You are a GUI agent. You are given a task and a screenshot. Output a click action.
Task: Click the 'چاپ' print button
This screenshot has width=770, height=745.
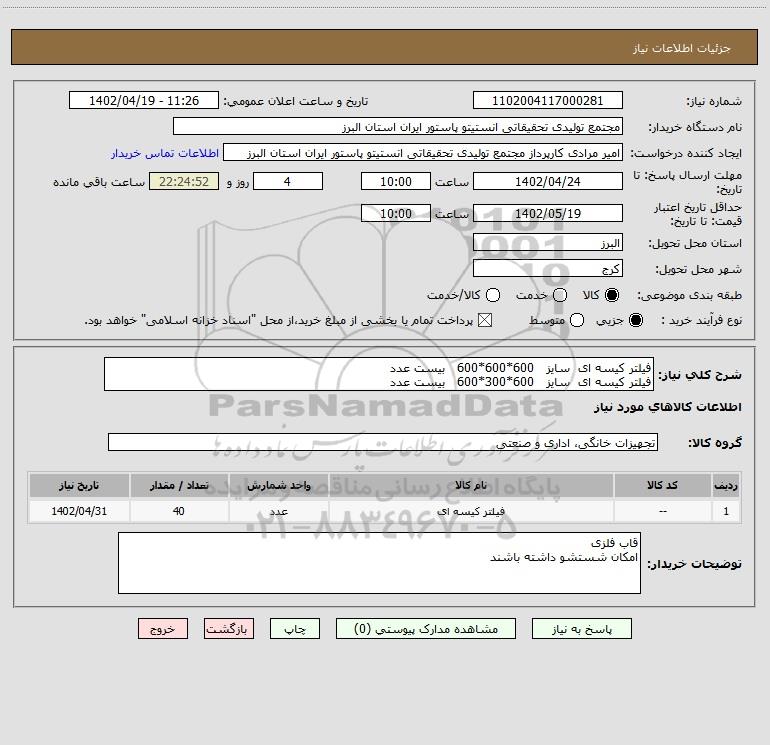click(295, 629)
